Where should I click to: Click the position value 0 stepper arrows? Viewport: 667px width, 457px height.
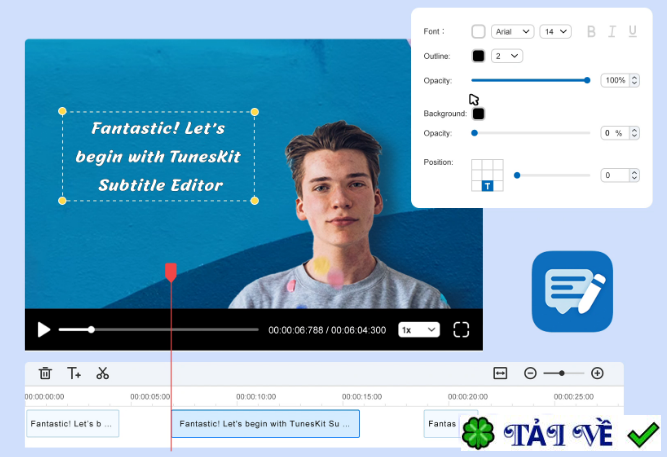tap(634, 175)
